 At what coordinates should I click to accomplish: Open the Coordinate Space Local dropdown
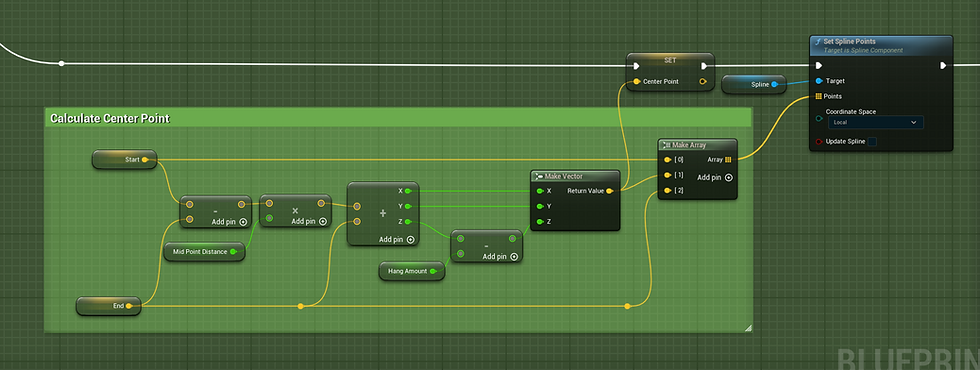tap(876, 122)
